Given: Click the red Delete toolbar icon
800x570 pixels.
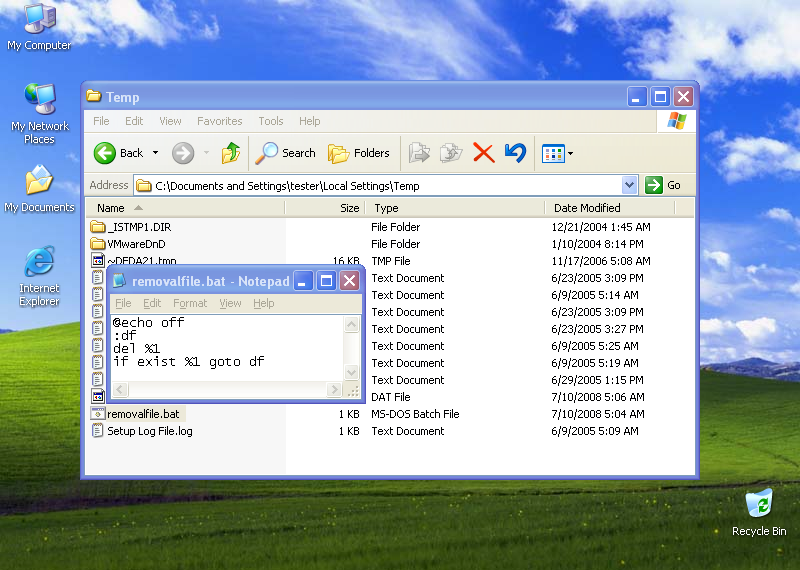Looking at the screenshot, I should (483, 153).
